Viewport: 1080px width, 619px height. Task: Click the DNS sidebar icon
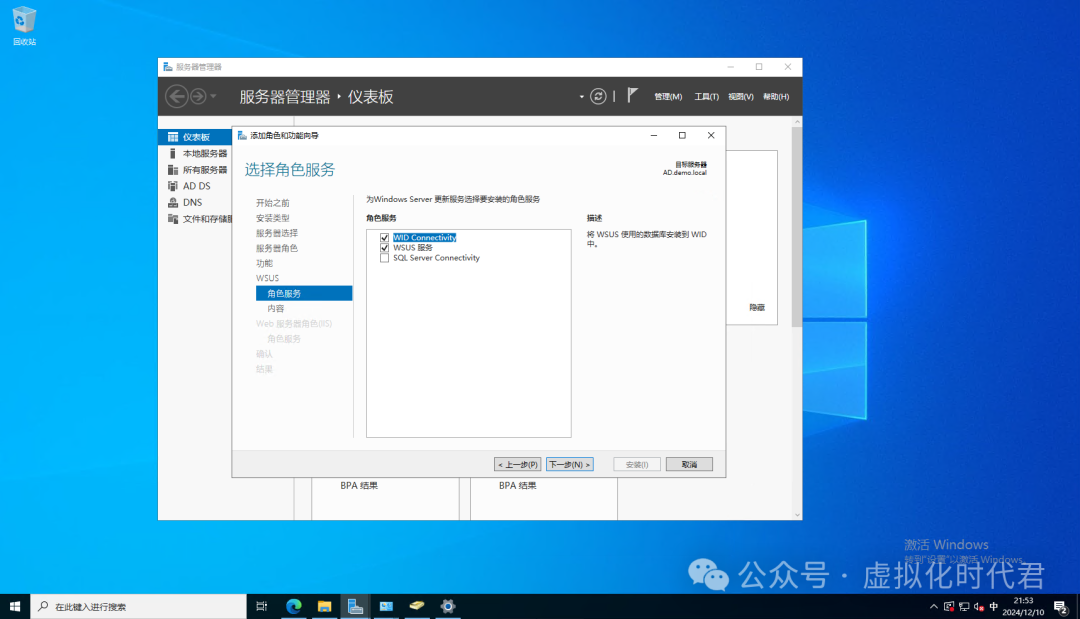click(173, 202)
